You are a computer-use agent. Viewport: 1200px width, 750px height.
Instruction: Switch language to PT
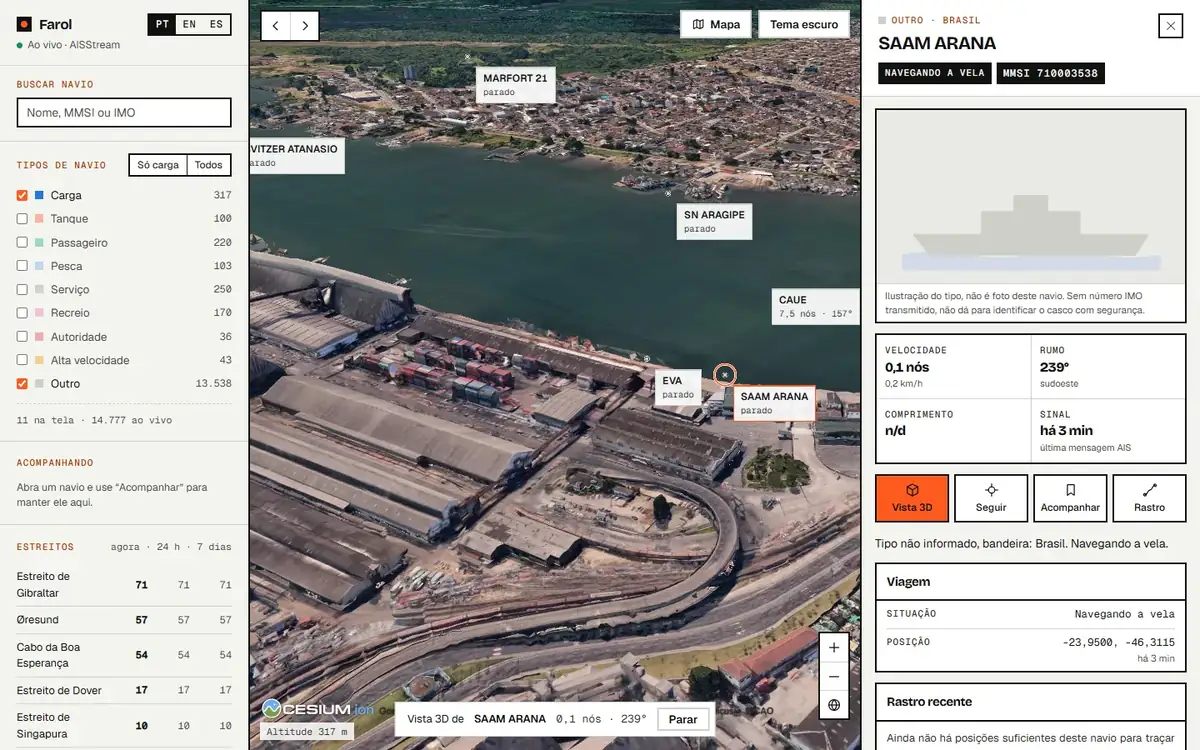click(161, 24)
